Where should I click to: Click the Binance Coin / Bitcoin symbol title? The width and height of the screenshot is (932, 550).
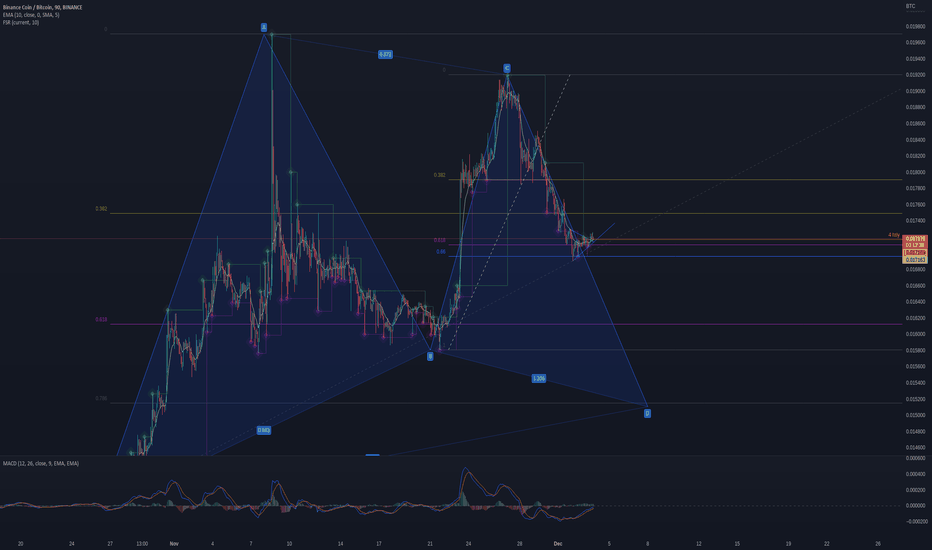pos(43,7)
